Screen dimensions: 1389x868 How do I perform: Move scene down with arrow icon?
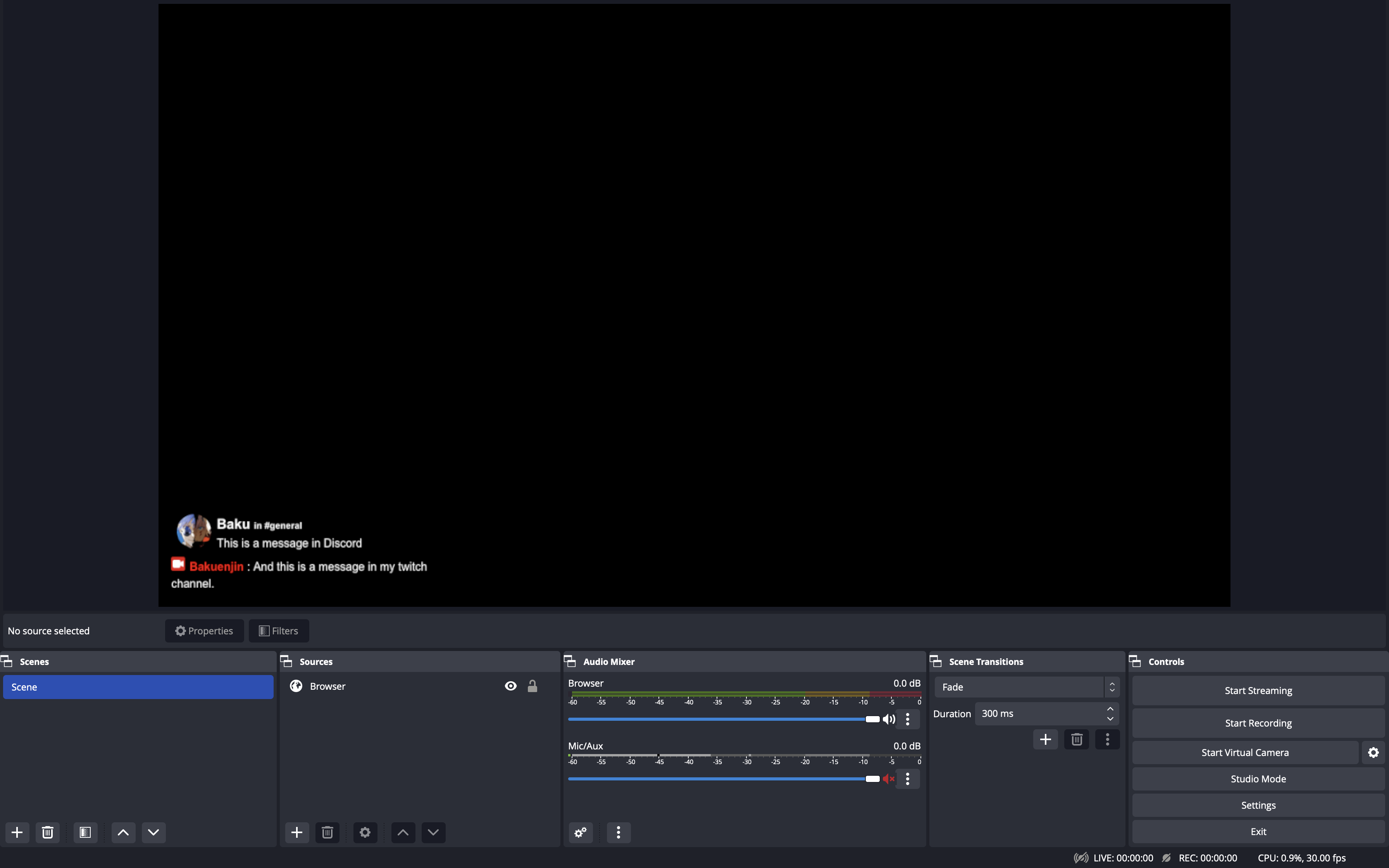coord(153,832)
